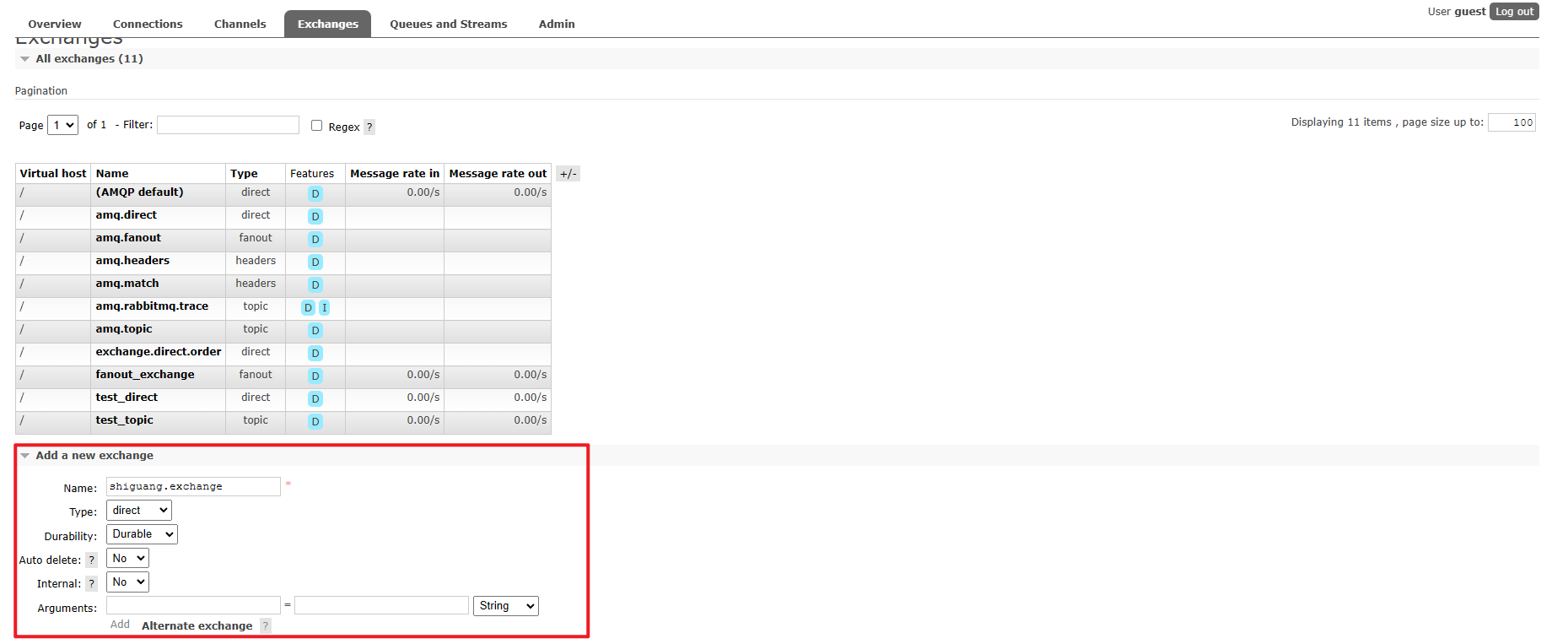This screenshot has width=1568, height=644.
Task: Open the argument type String dropdown
Action: (506, 605)
